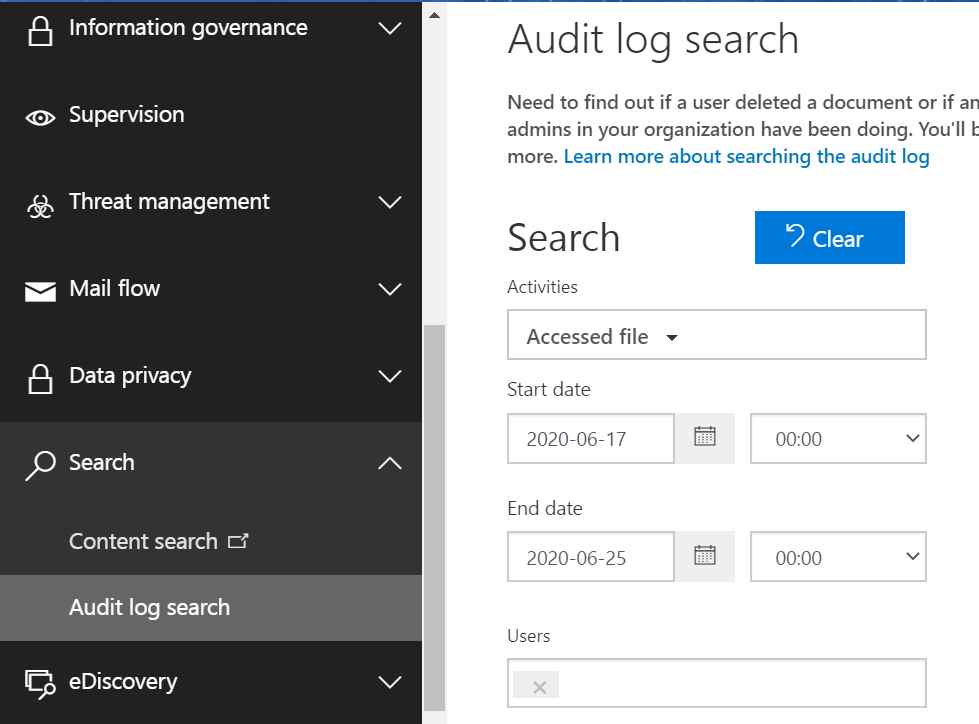Image resolution: width=979 pixels, height=724 pixels.
Task: Click the Threat management biohazard icon
Action: pyautogui.click(x=40, y=205)
